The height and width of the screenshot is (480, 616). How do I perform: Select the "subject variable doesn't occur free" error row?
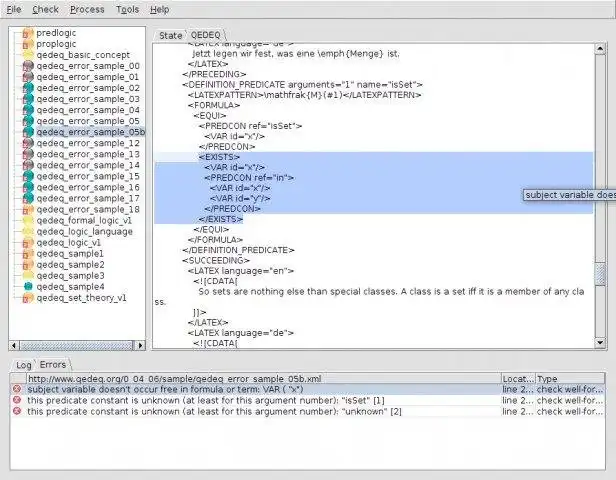click(x=308, y=389)
